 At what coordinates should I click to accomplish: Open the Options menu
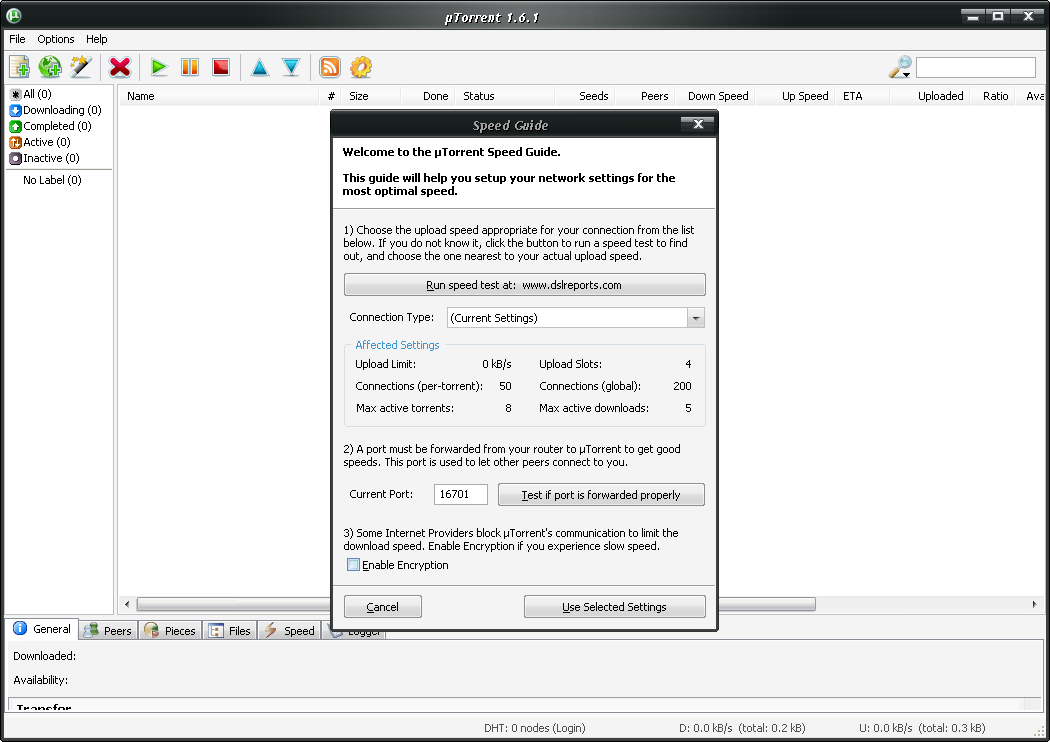point(56,39)
